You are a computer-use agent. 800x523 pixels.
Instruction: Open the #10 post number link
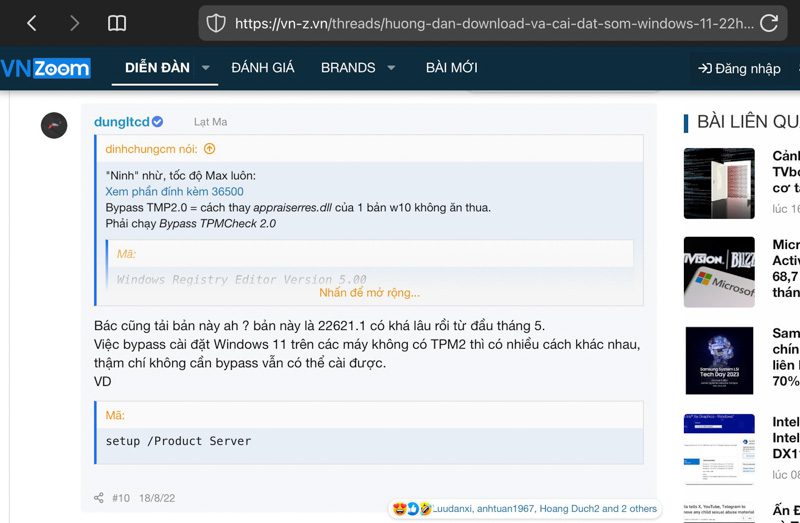click(121, 498)
